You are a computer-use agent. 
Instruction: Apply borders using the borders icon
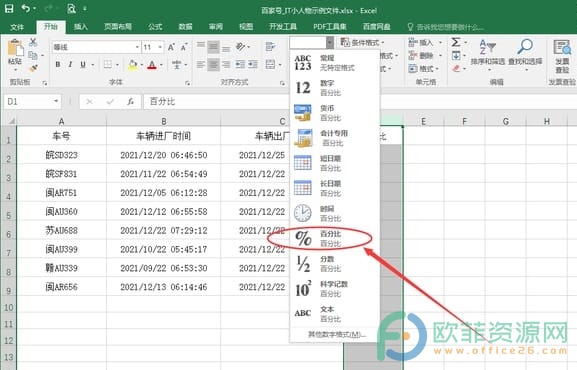coord(107,64)
